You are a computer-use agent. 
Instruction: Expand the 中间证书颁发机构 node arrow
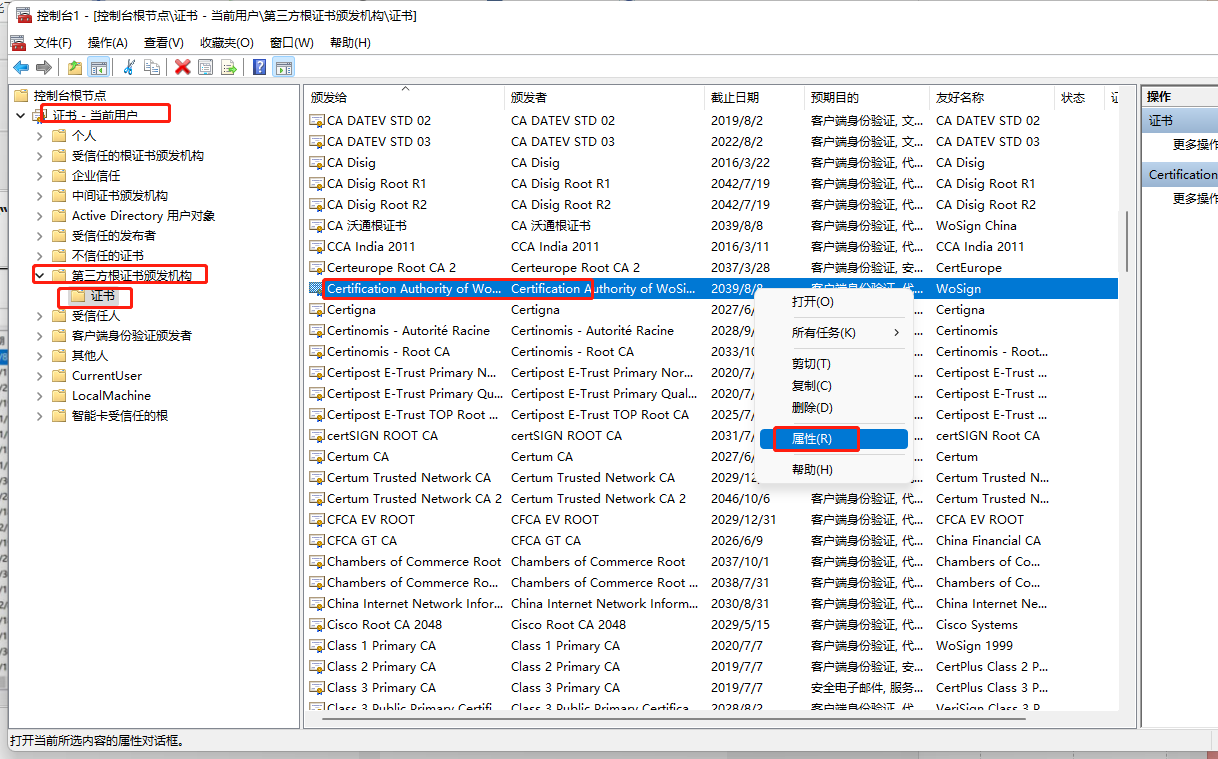[40, 195]
